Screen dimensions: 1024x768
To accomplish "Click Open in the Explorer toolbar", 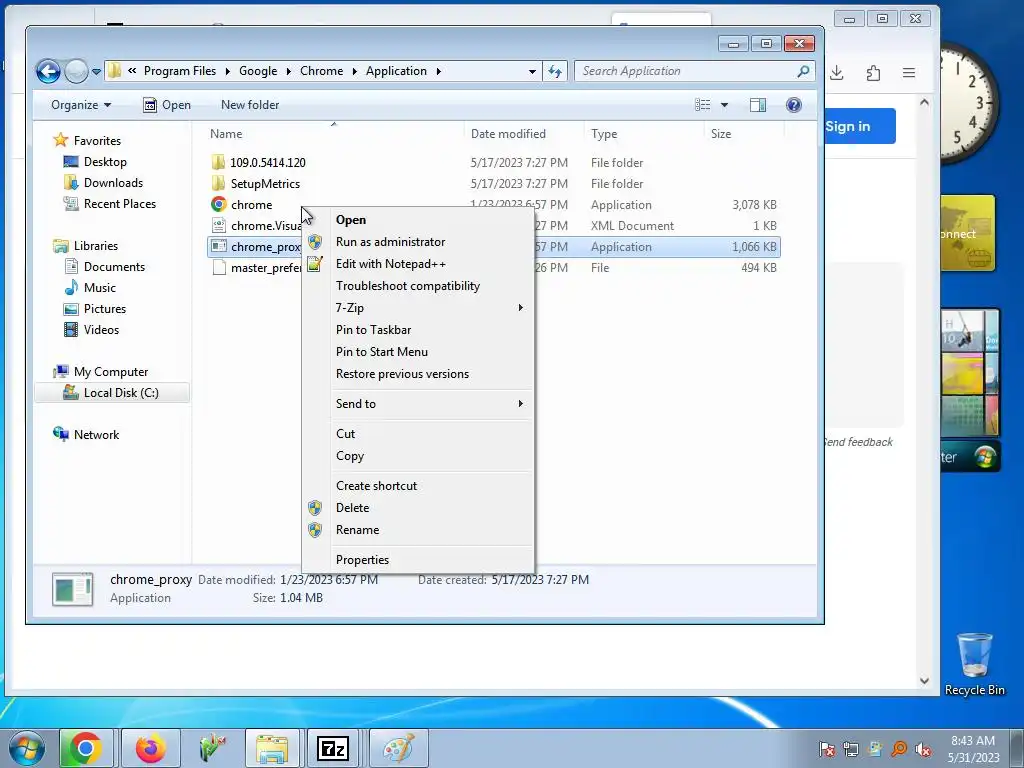I will 167,105.
